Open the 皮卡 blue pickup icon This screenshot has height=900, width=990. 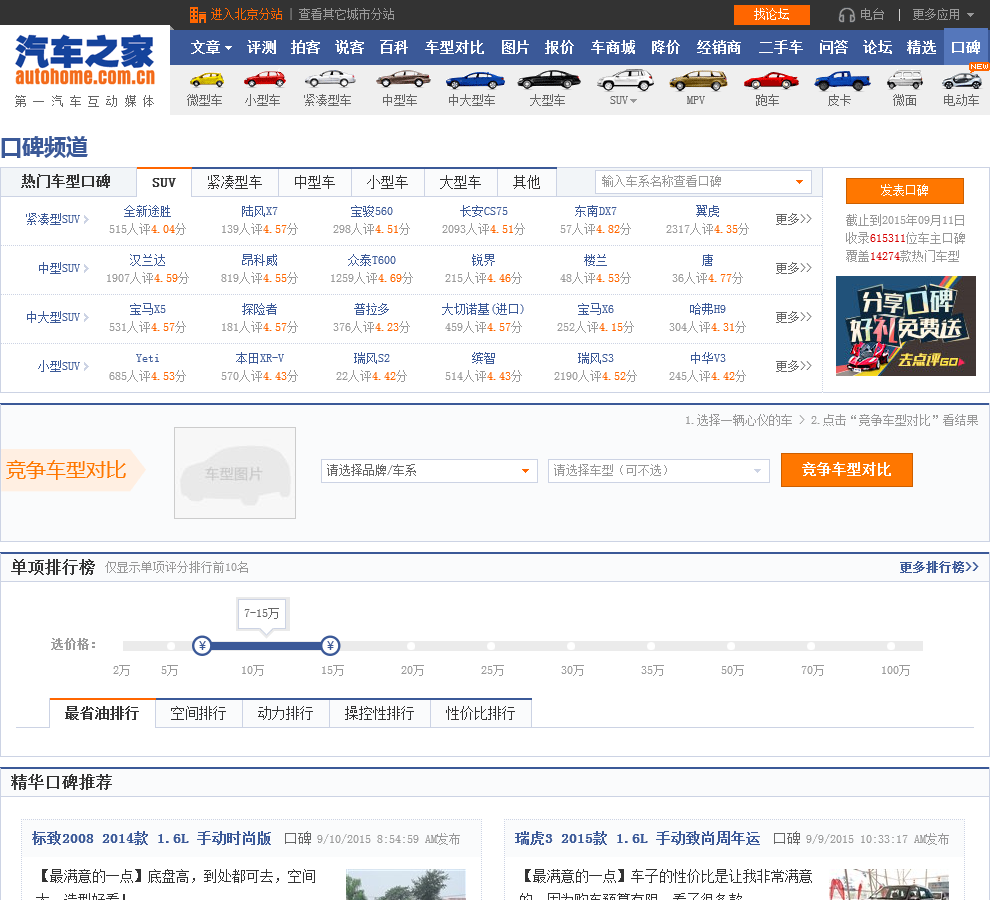[x=842, y=80]
